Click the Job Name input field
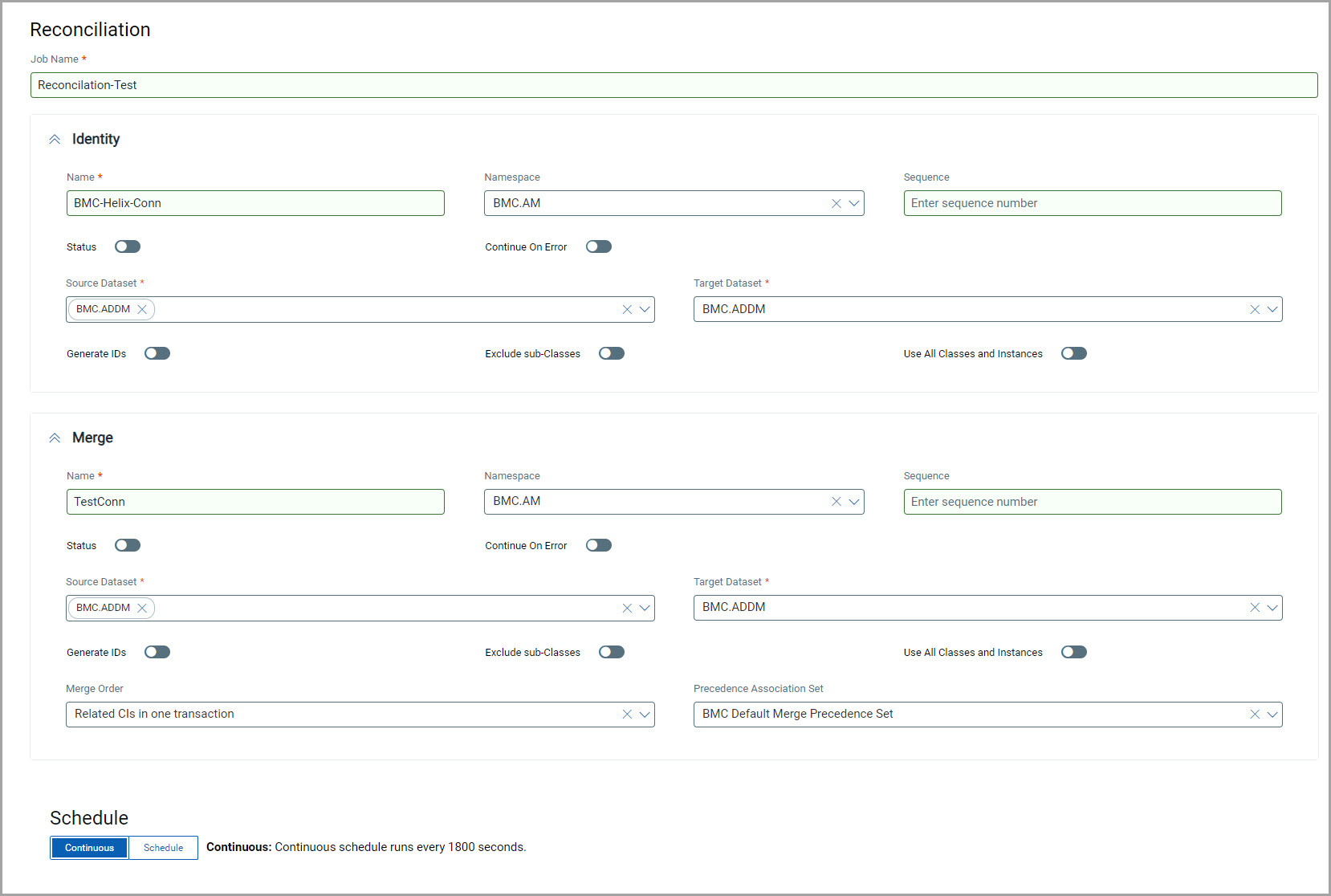 (673, 85)
